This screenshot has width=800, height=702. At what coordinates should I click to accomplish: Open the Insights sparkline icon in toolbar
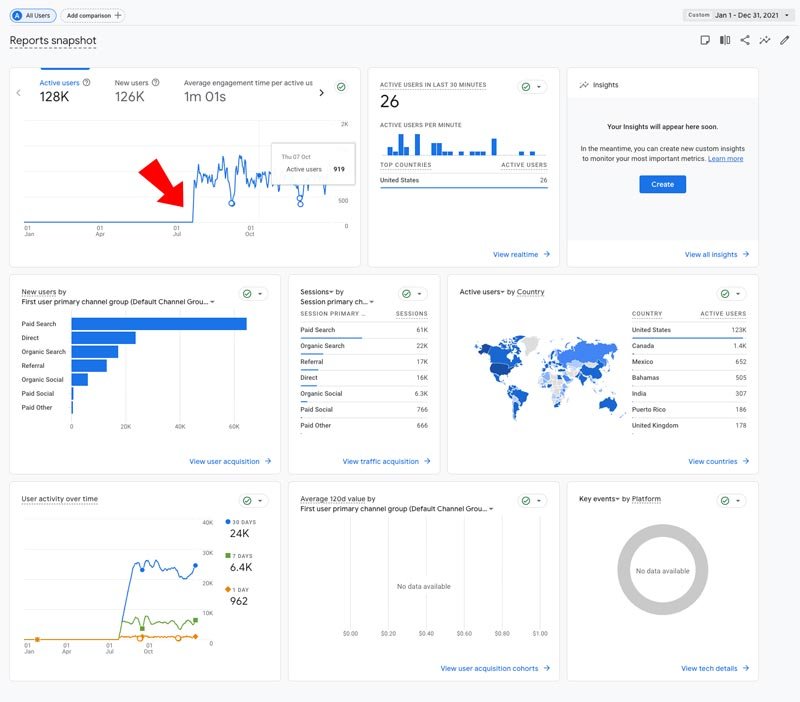[x=765, y=40]
